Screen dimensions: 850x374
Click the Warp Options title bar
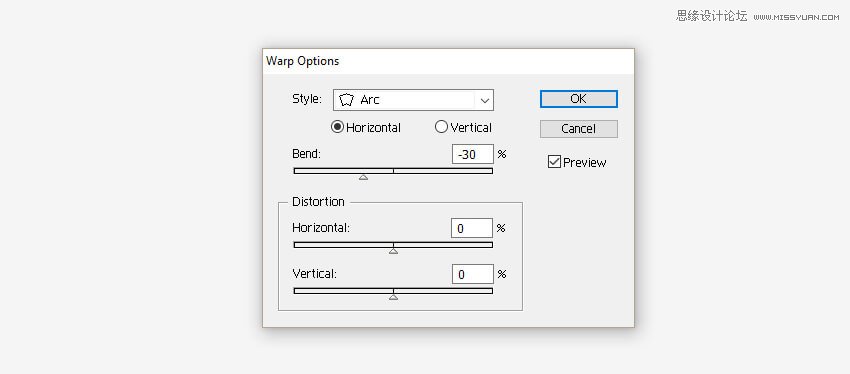(x=448, y=61)
